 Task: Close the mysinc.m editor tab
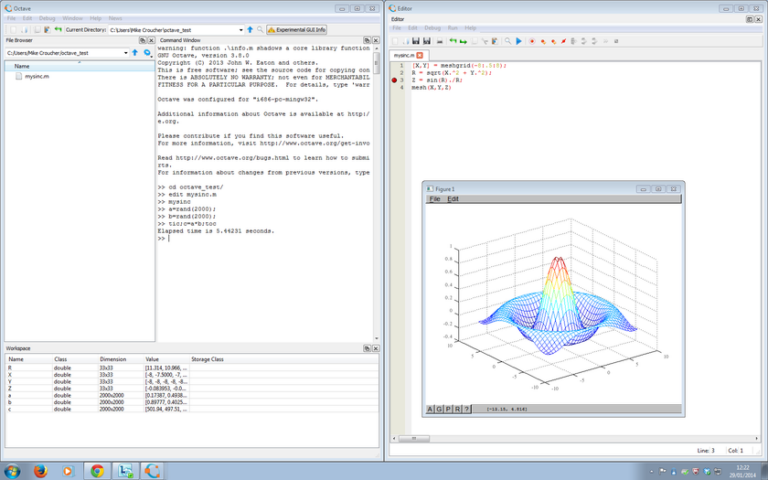420,55
